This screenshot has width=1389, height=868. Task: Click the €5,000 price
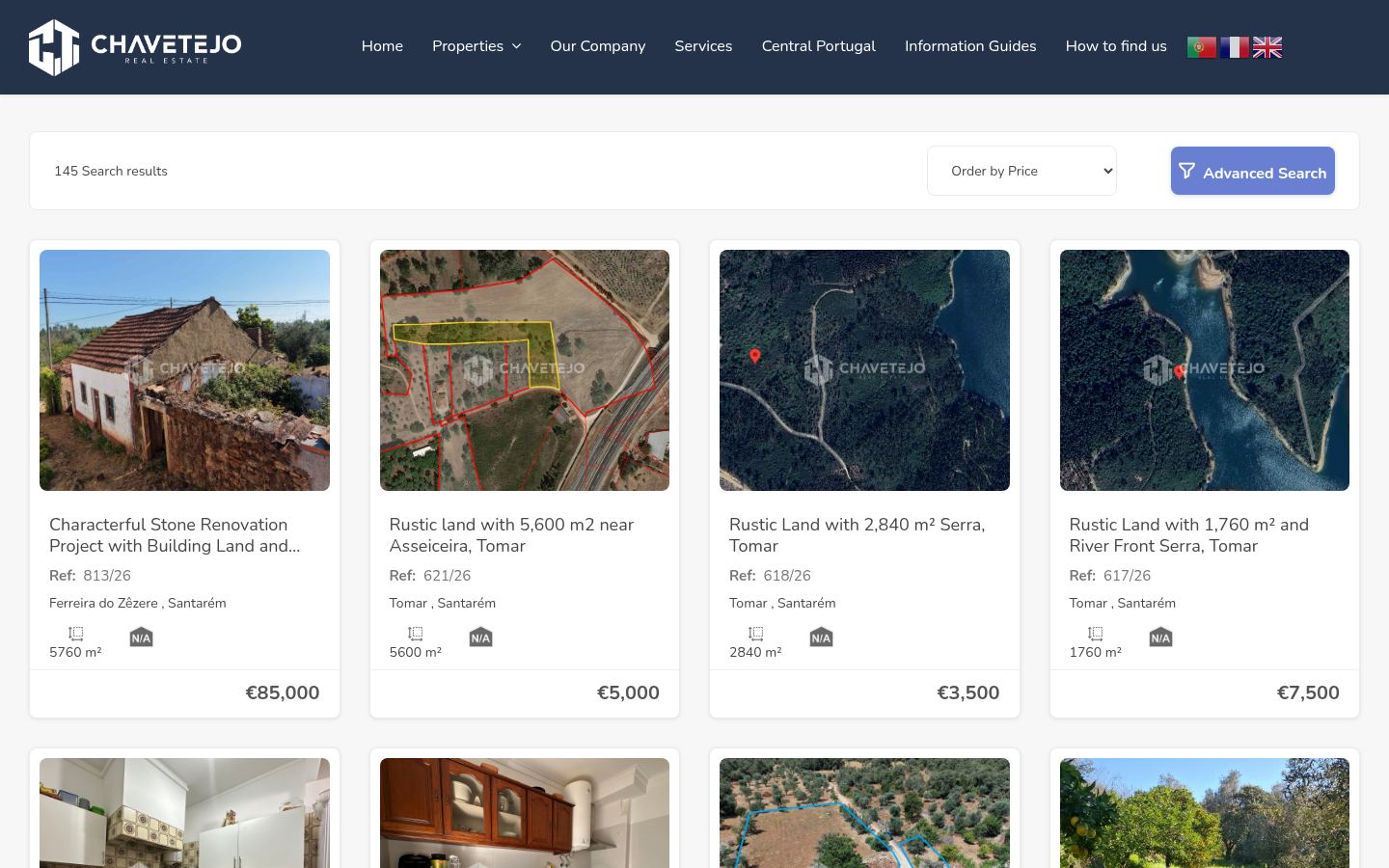pyautogui.click(x=628, y=692)
